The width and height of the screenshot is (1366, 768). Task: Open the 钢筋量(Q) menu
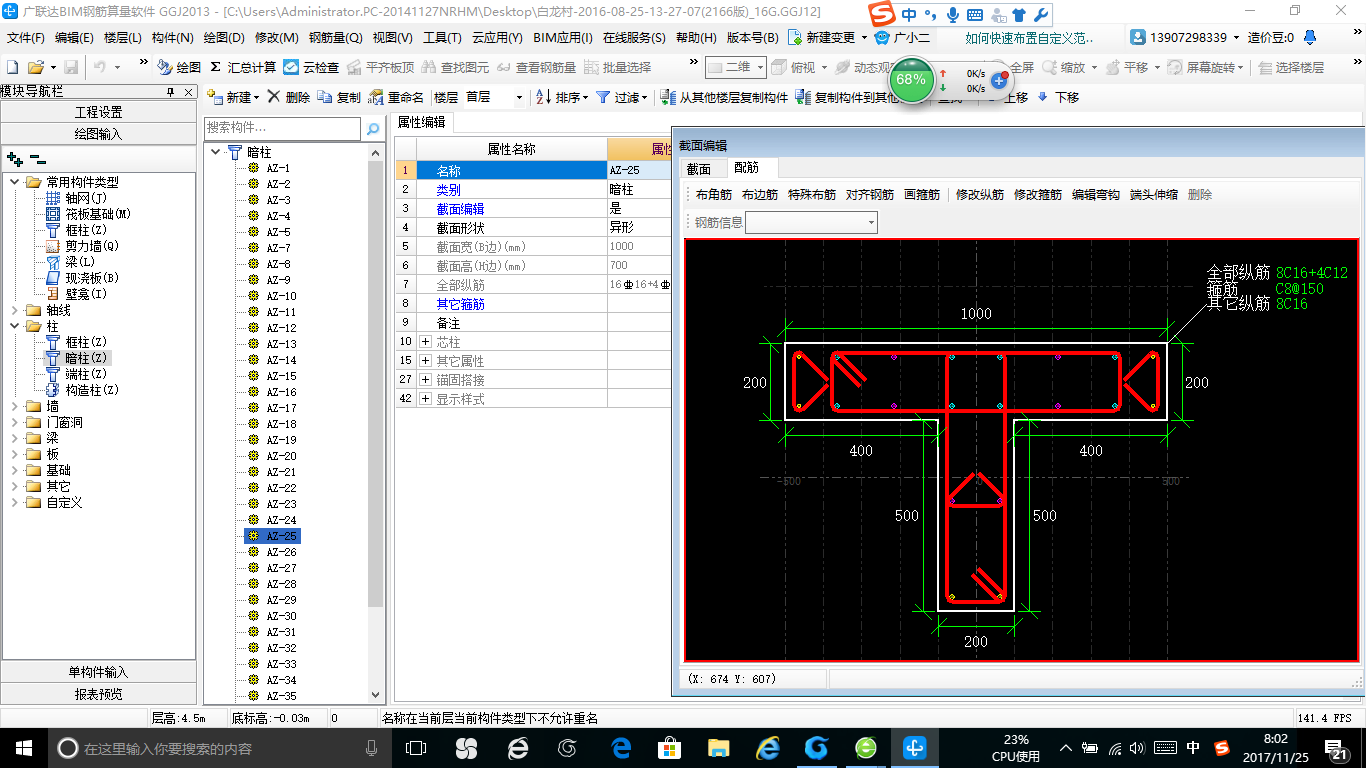tap(335, 38)
